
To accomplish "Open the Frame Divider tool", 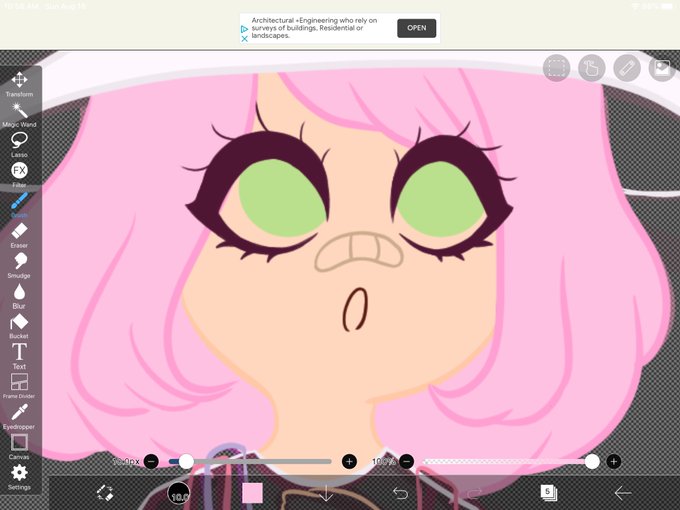I will 20,386.
